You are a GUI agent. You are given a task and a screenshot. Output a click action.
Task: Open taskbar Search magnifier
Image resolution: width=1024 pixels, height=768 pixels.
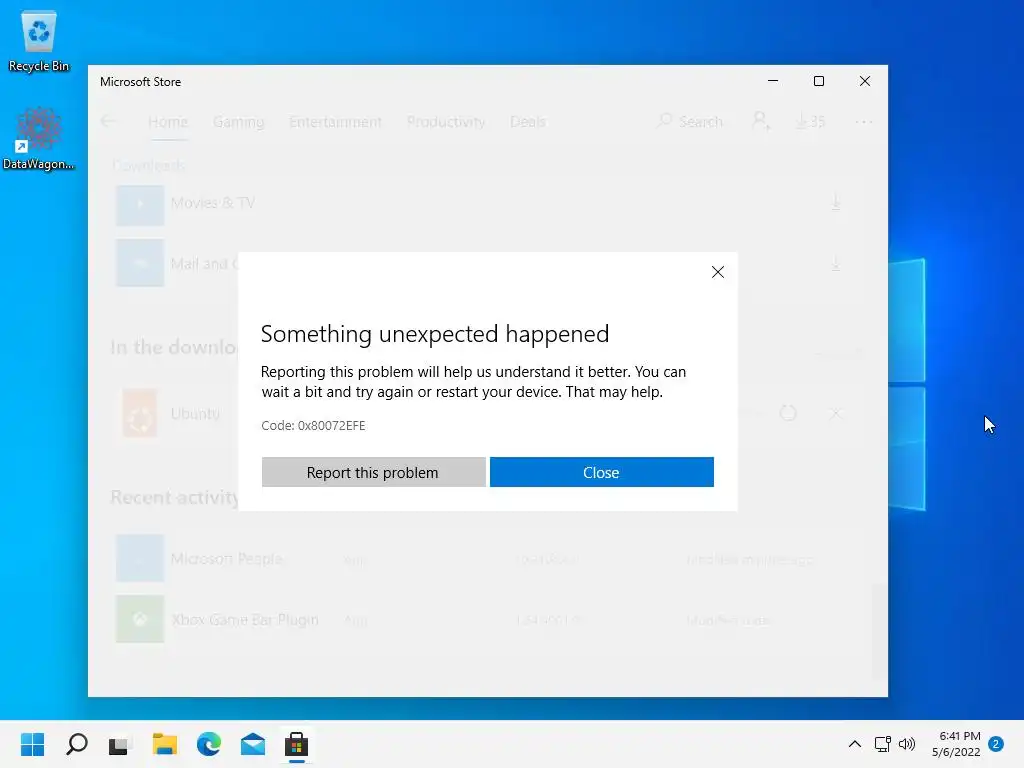pyautogui.click(x=76, y=744)
